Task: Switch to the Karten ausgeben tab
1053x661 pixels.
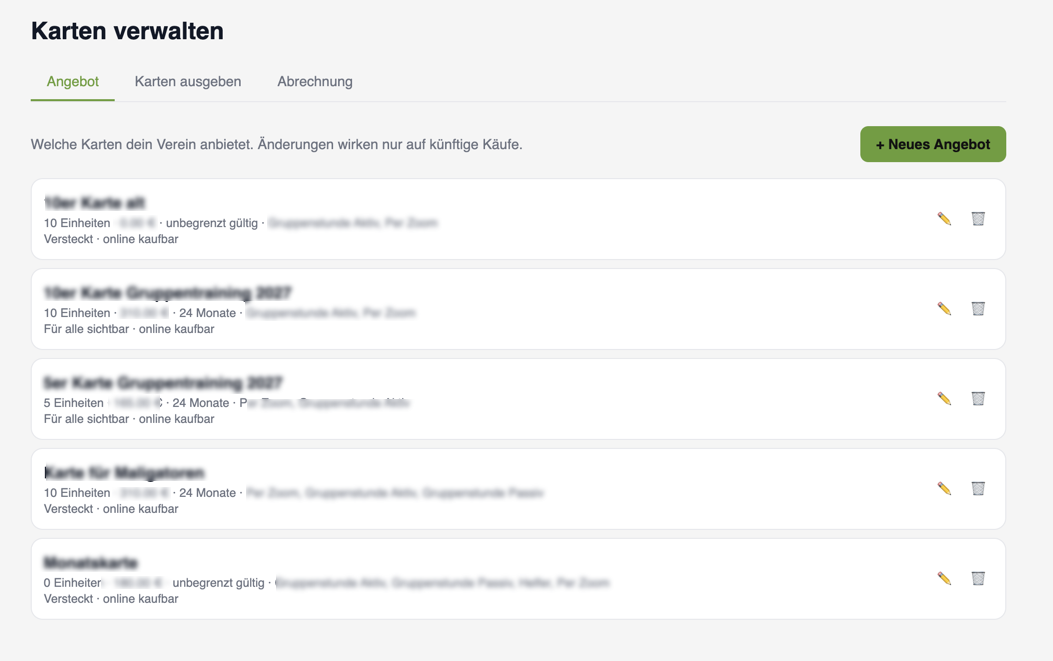Action: click(x=187, y=81)
